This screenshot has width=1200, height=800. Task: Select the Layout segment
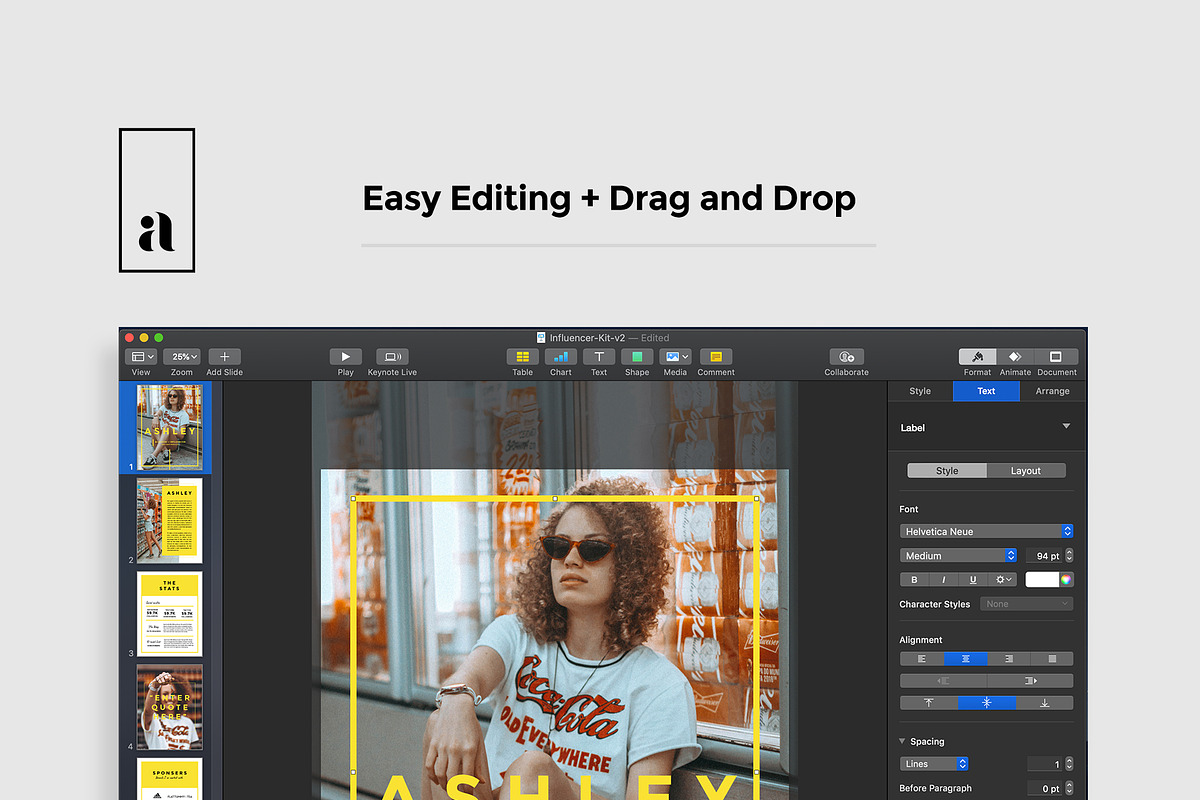pyautogui.click(x=1026, y=470)
